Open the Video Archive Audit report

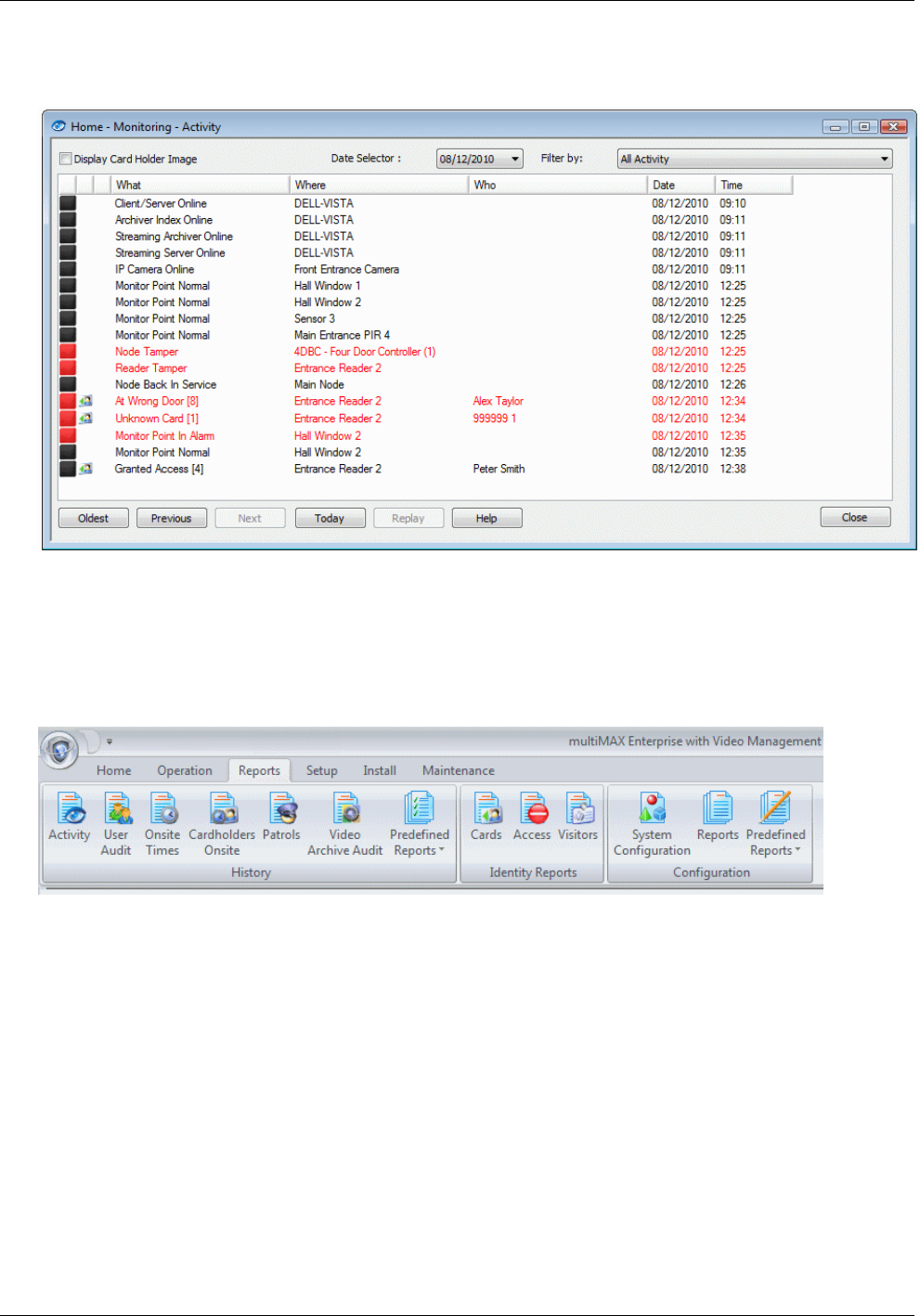click(345, 824)
